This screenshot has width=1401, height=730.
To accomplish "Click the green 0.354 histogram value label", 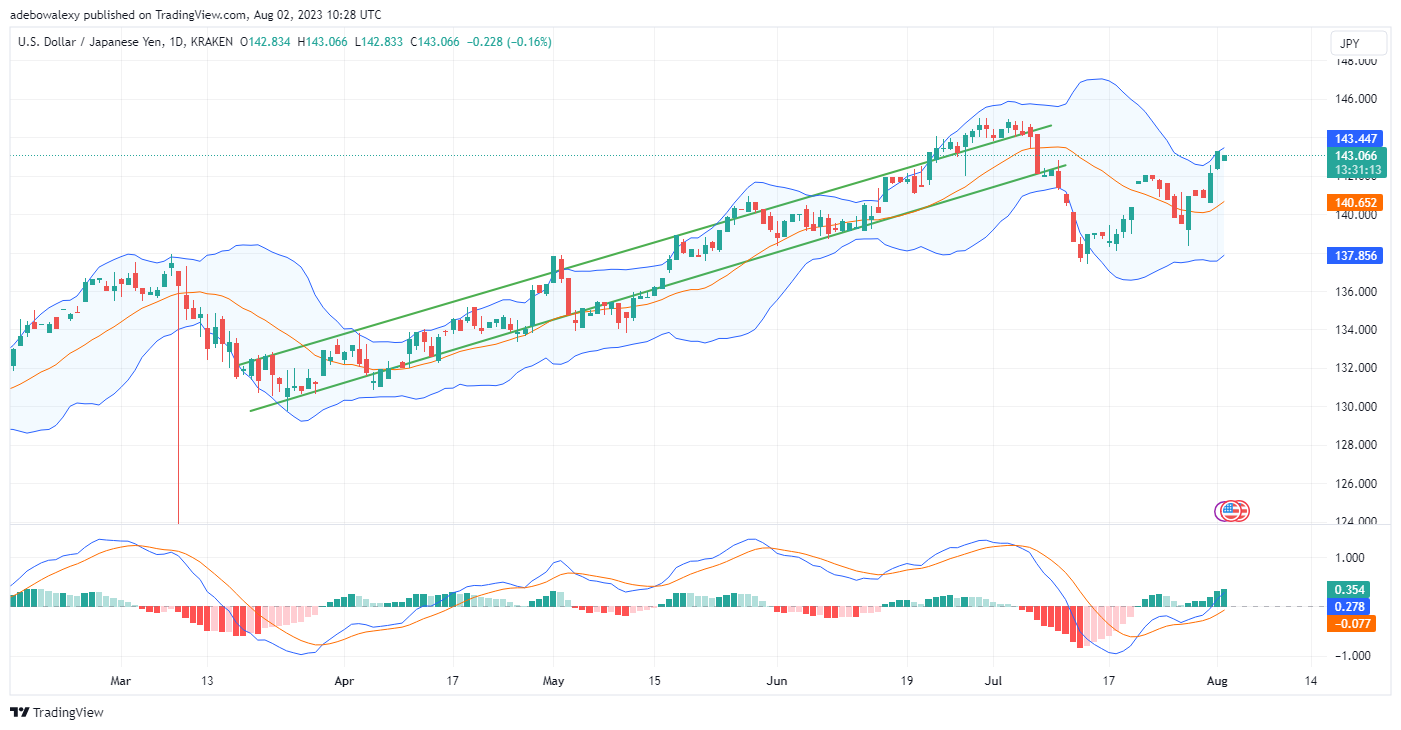I will 1350,589.
